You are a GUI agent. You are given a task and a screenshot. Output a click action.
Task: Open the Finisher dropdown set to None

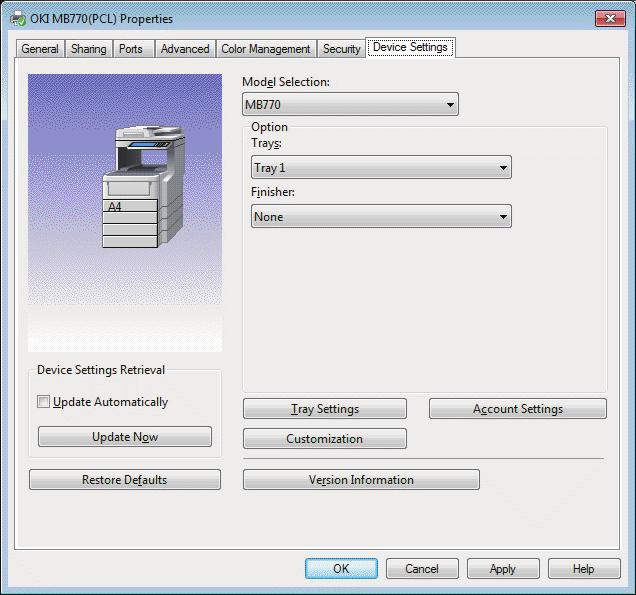coord(381,216)
